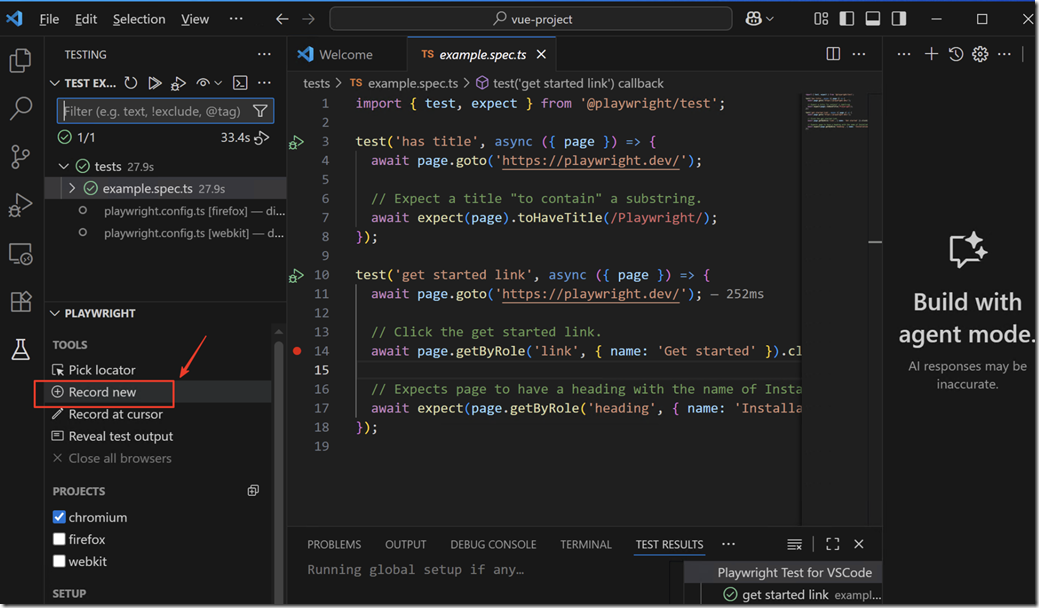Viewport: 1039px width, 608px height.
Task: Open the Extensions view in activity bar
Action: click(20, 301)
